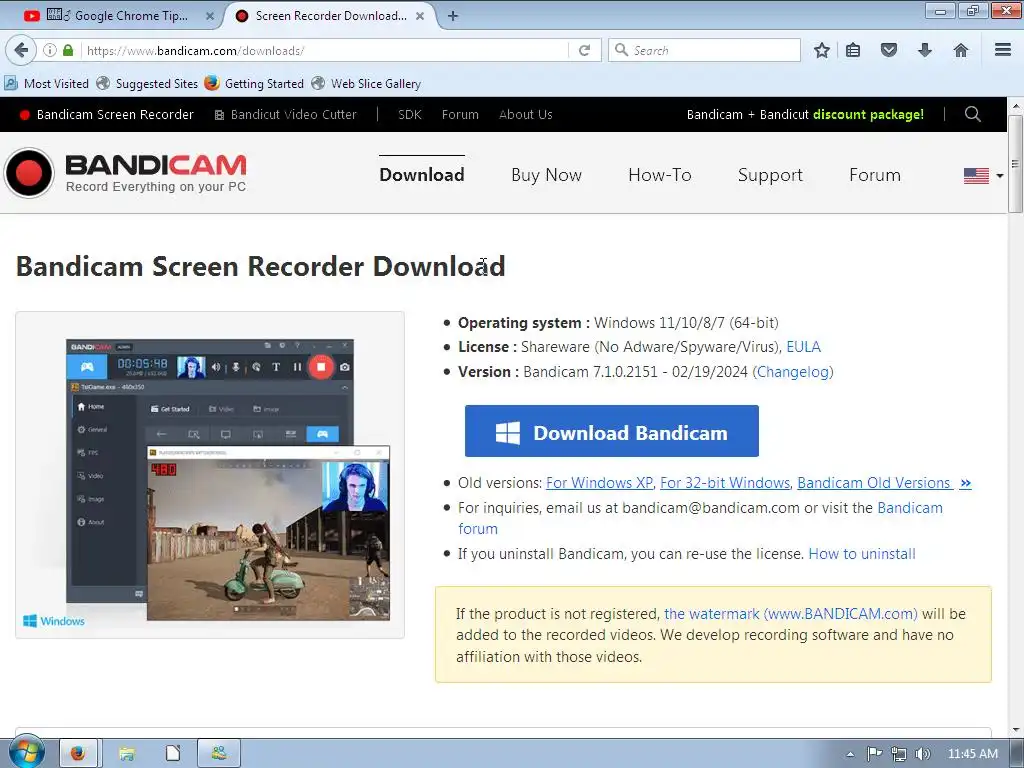Open the Support nav item

pos(770,175)
